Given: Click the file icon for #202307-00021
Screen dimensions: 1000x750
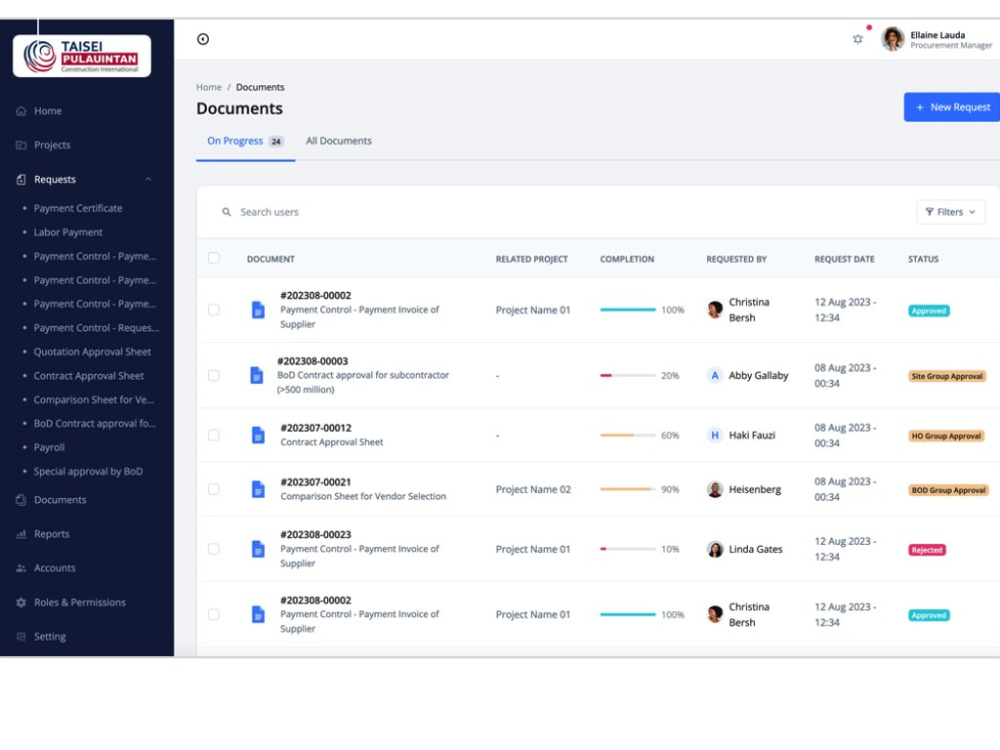Looking at the screenshot, I should (x=258, y=490).
